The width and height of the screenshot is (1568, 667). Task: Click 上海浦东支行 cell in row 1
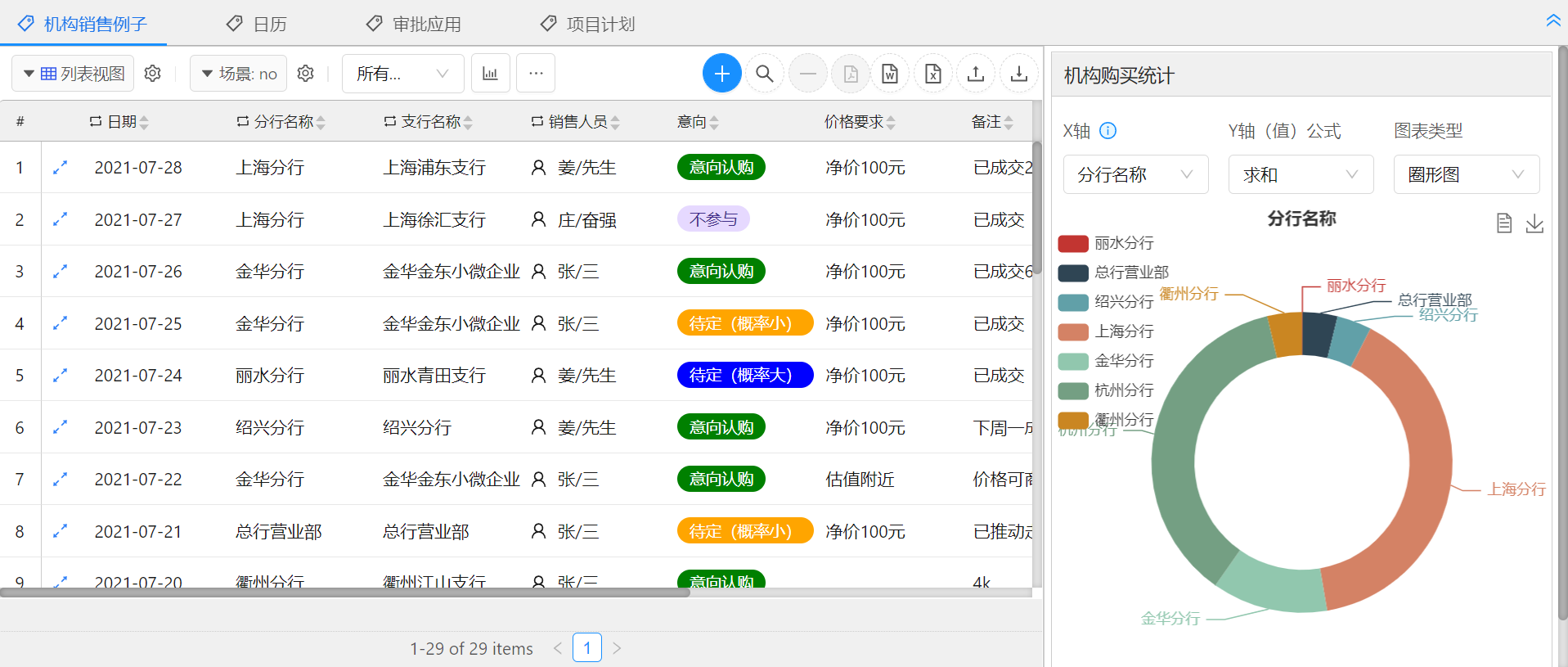pyautogui.click(x=434, y=167)
